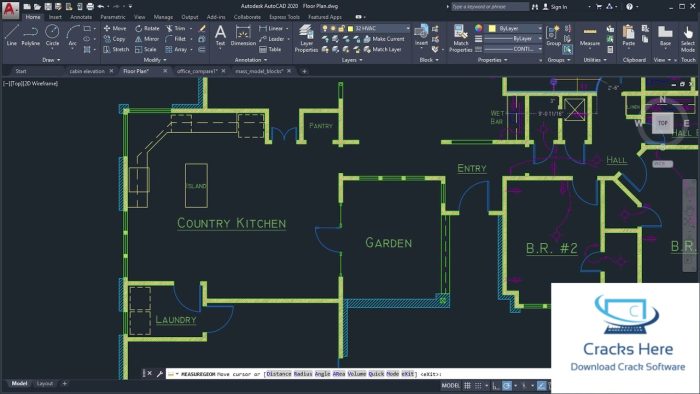The image size is (700, 394).
Task: Click the Insert block tool
Action: pos(421,35)
